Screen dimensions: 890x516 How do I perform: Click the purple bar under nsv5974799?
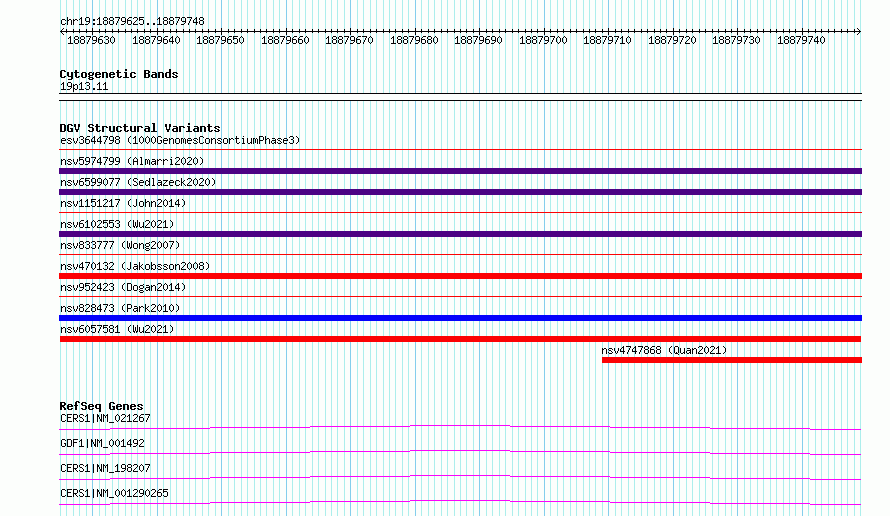460,171
